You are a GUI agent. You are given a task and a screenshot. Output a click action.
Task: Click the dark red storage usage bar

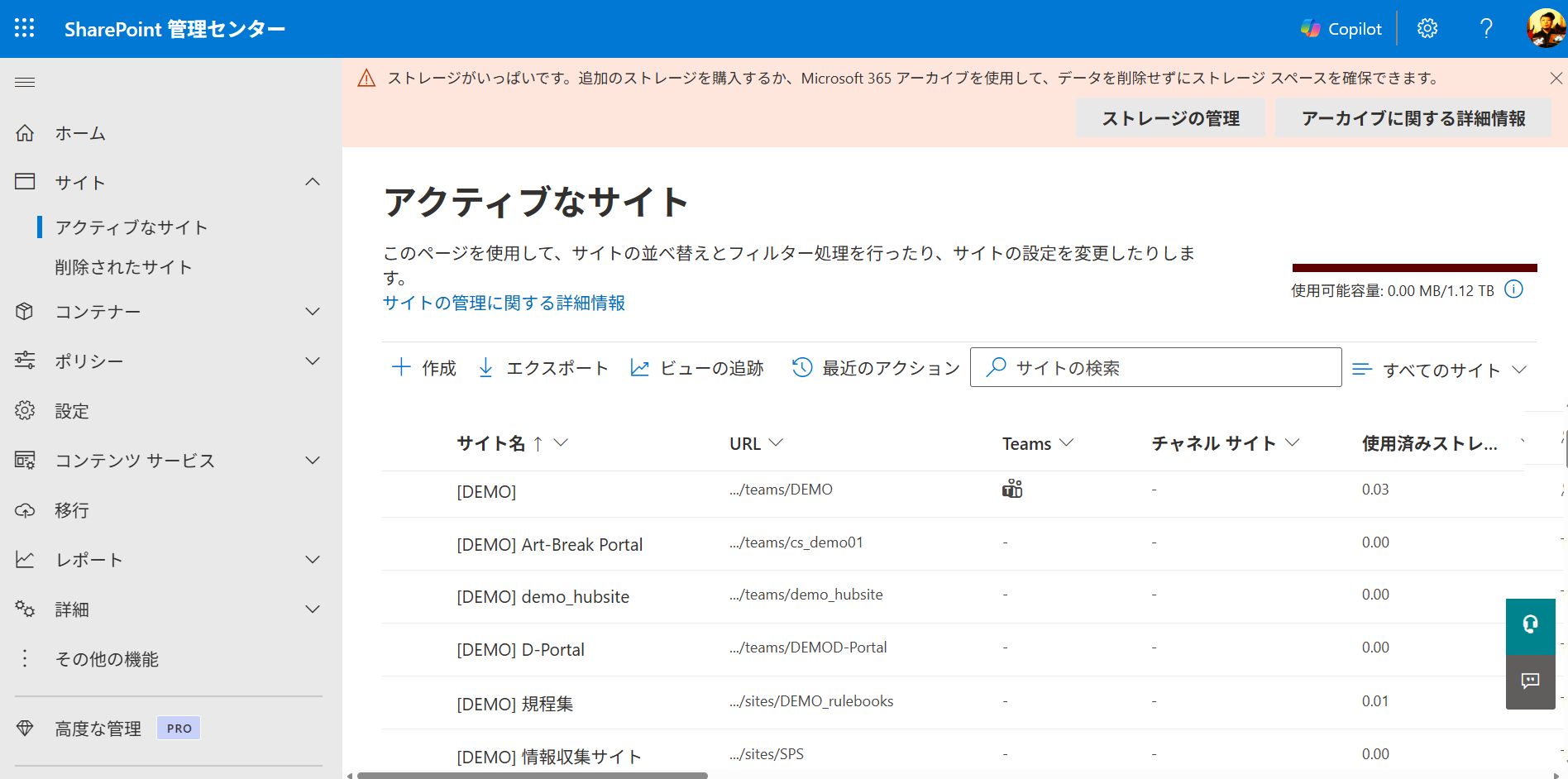[x=1414, y=268]
